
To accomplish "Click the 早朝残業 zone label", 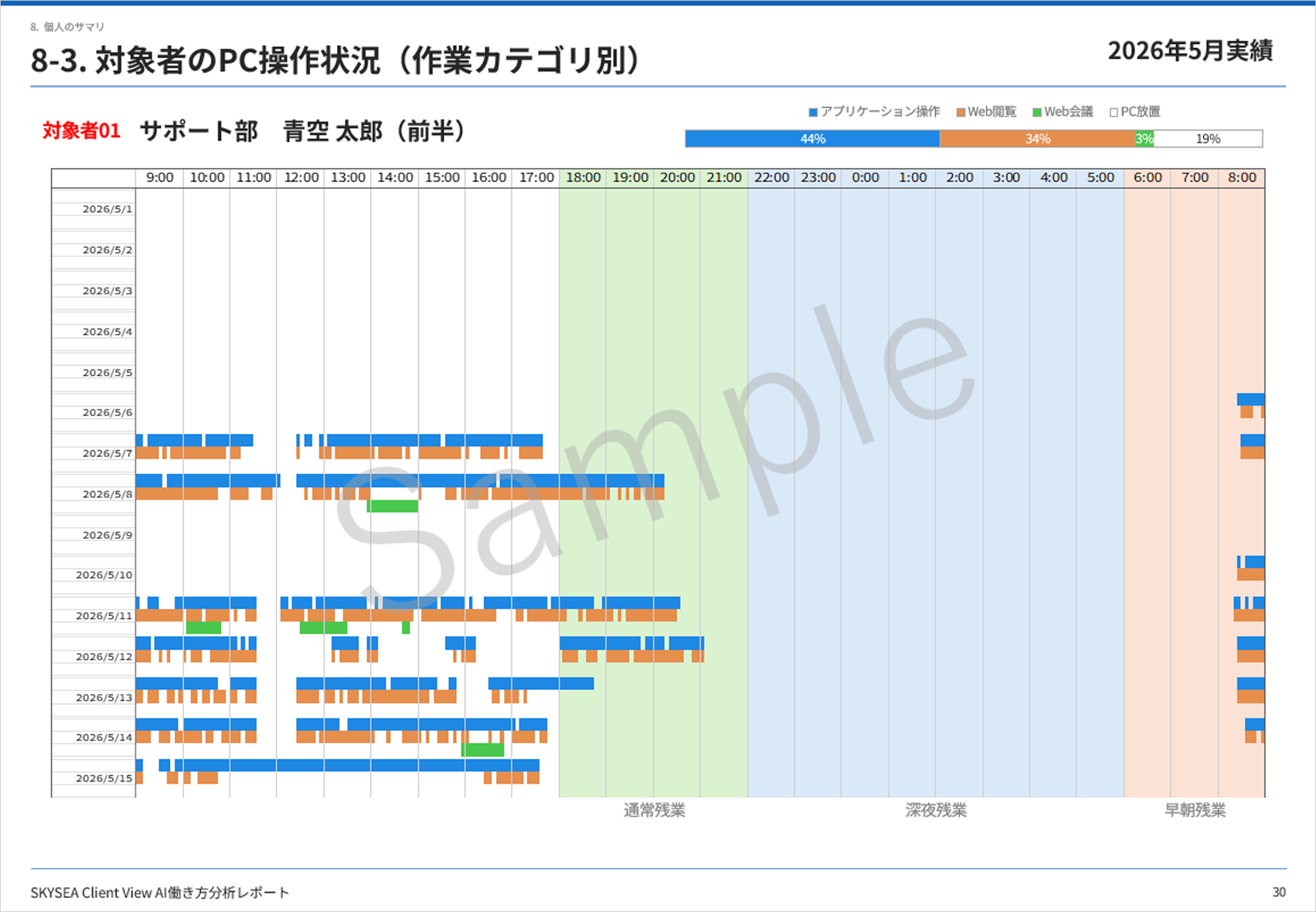I will pos(1195,810).
